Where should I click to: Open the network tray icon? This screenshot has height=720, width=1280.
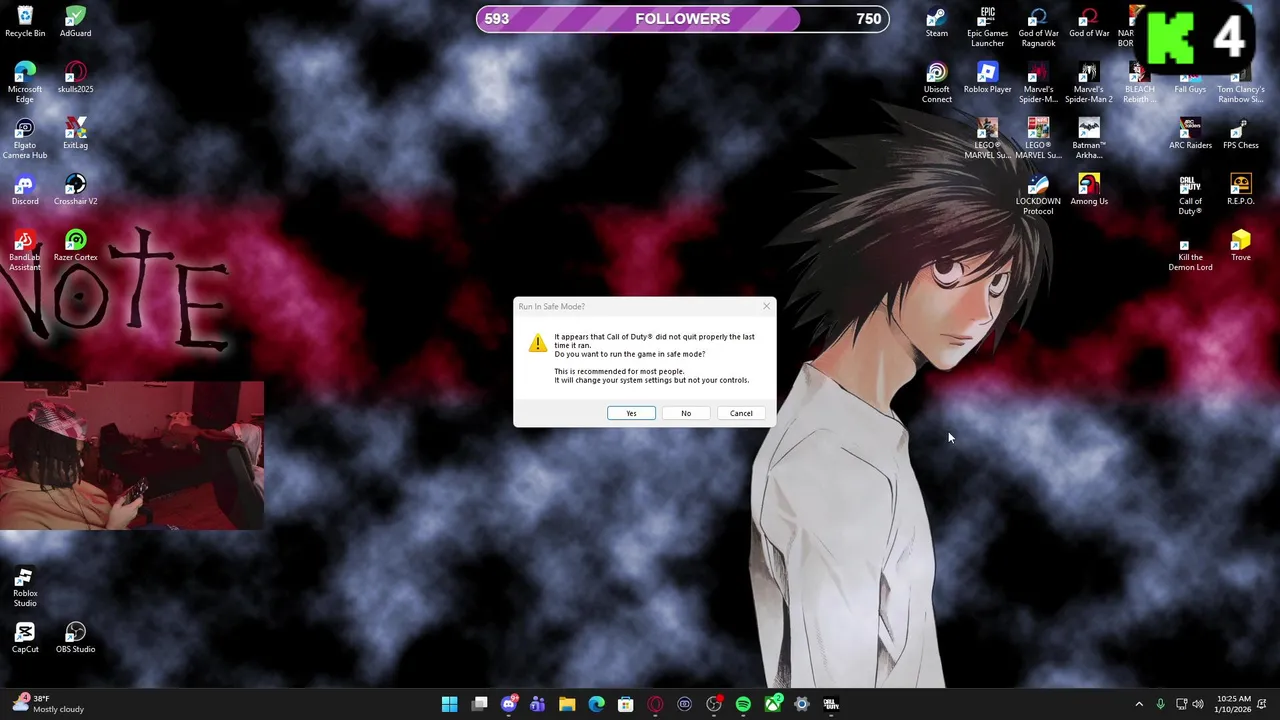pos(1181,704)
